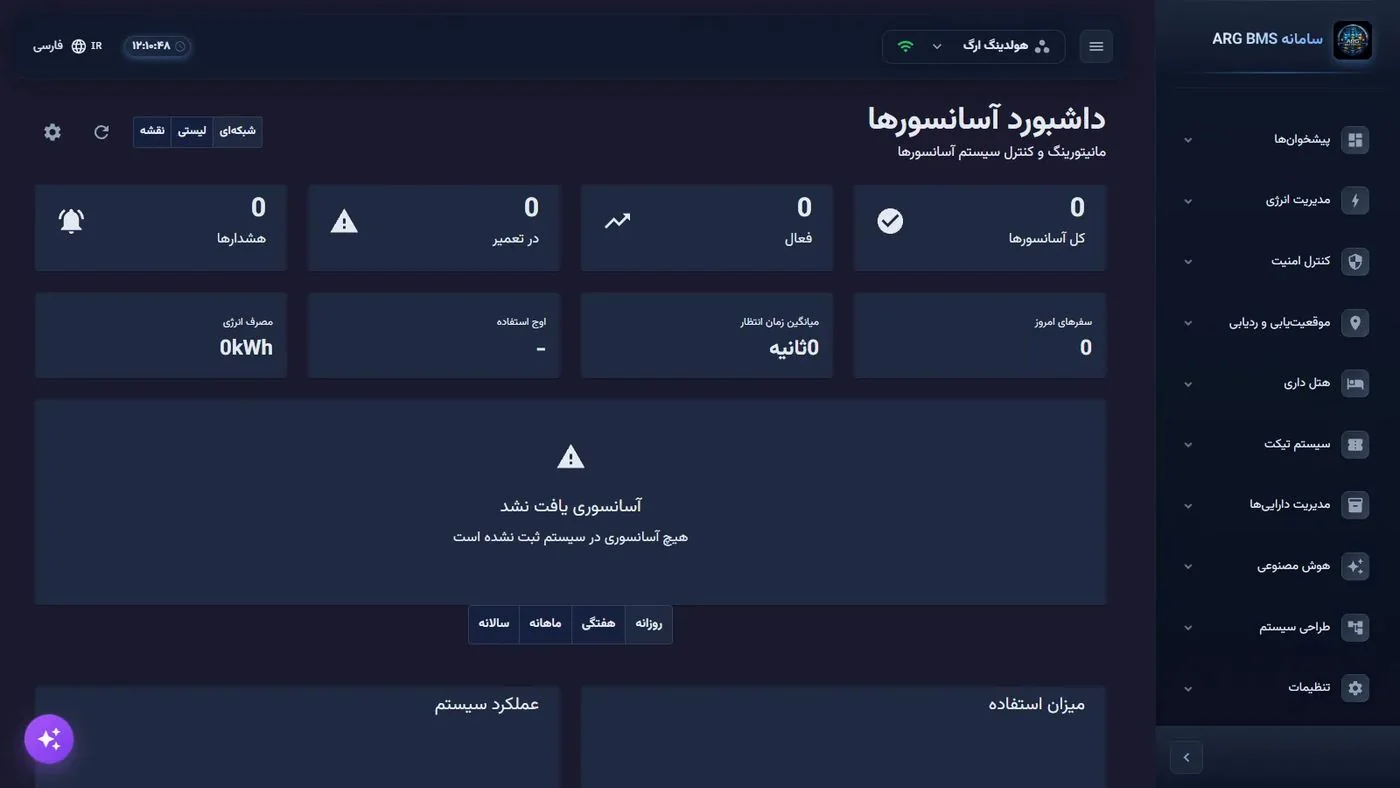Viewport: 1400px width, 788px height.
Task: Click the عملکرد سیستم chart heading
Action: pyautogui.click(x=487, y=705)
